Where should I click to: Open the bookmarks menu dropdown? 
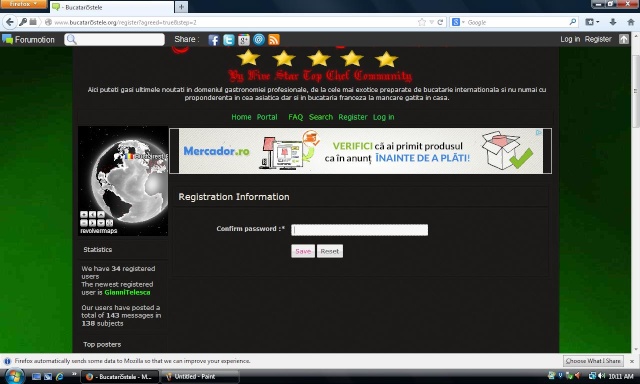point(592,22)
